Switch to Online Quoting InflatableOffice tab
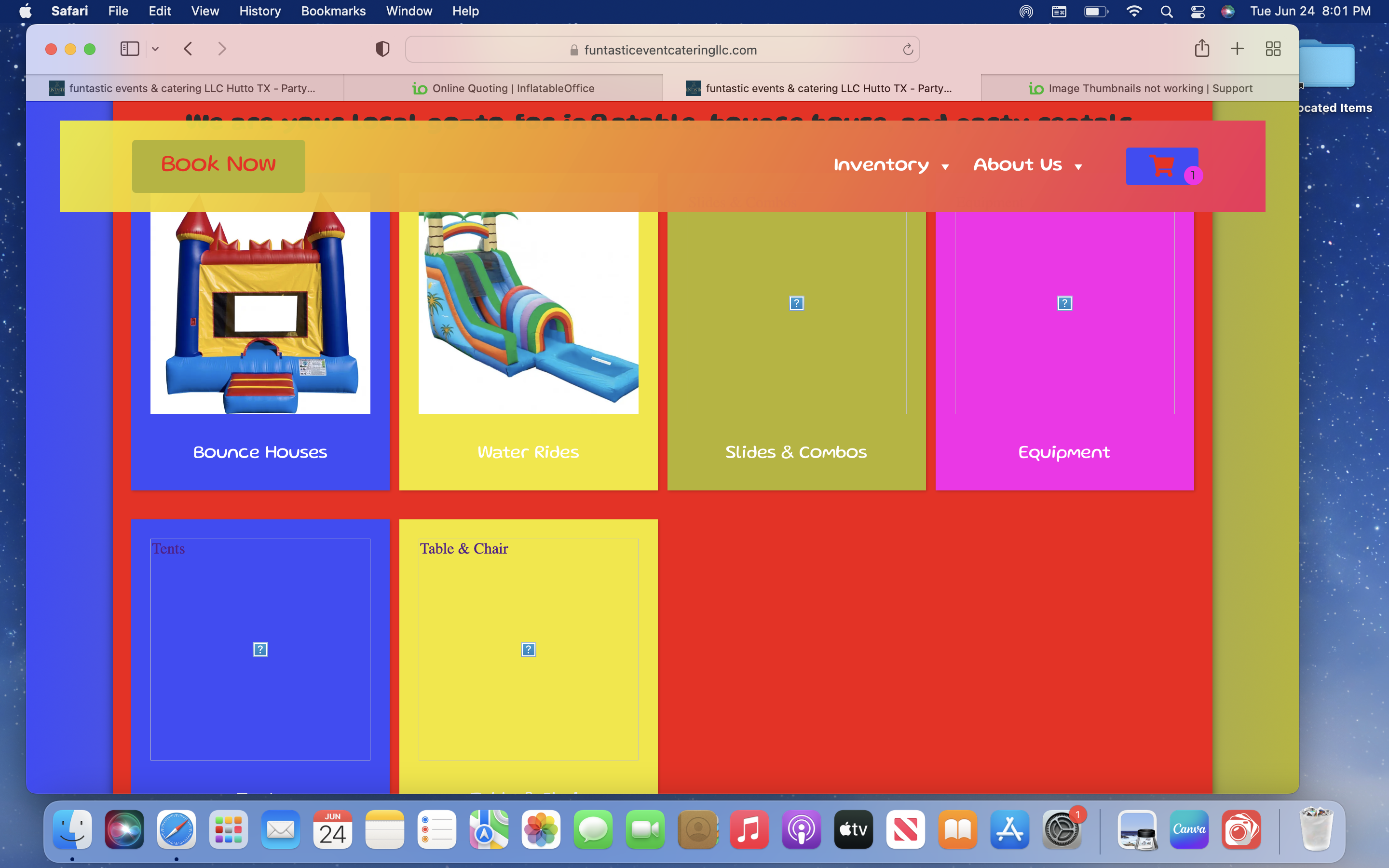The width and height of the screenshot is (1389, 868). (x=504, y=88)
